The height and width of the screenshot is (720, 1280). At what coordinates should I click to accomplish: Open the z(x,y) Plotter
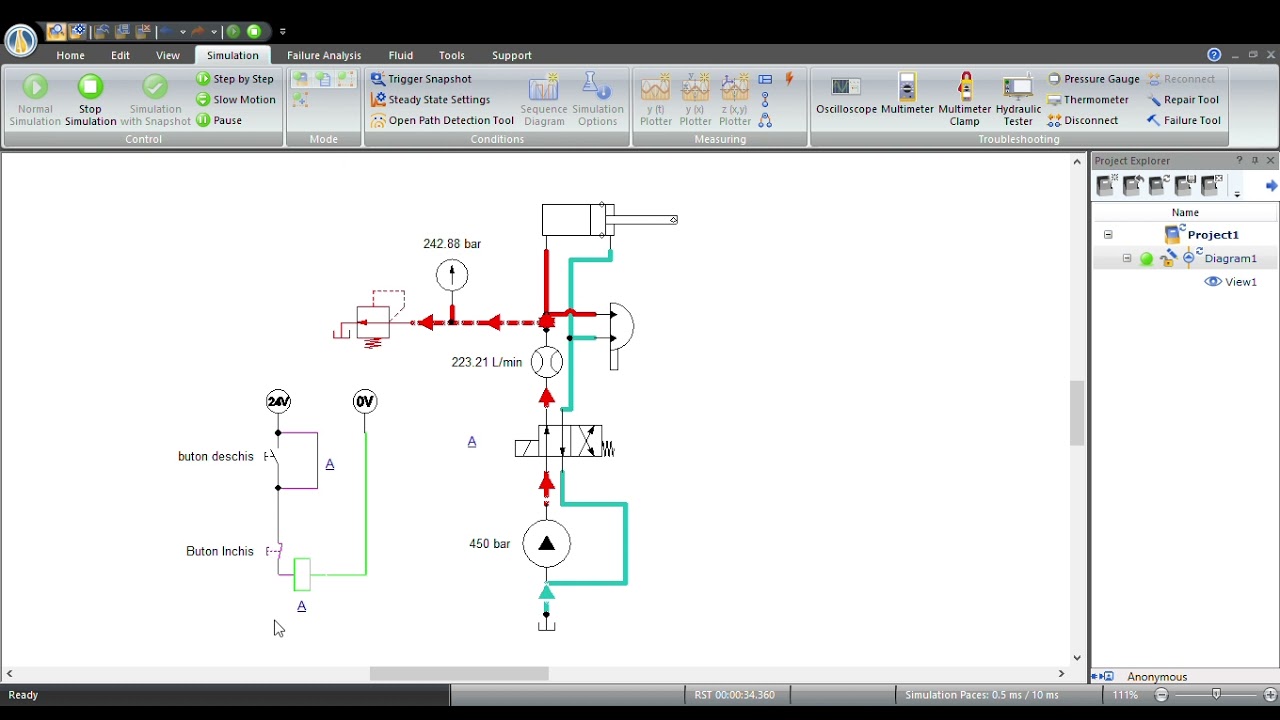[x=734, y=100]
